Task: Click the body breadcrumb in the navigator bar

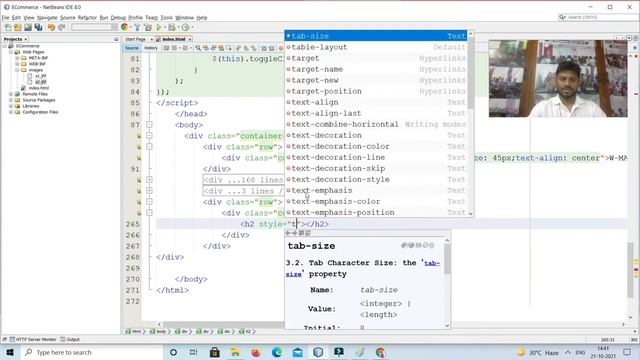Action: (158, 331)
